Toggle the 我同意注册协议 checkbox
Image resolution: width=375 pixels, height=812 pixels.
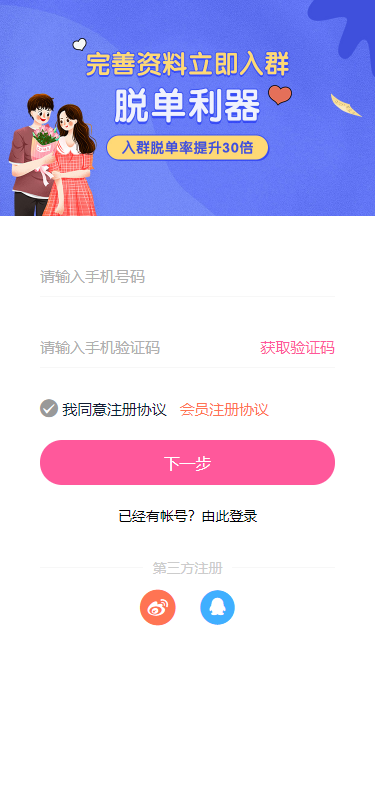click(49, 409)
